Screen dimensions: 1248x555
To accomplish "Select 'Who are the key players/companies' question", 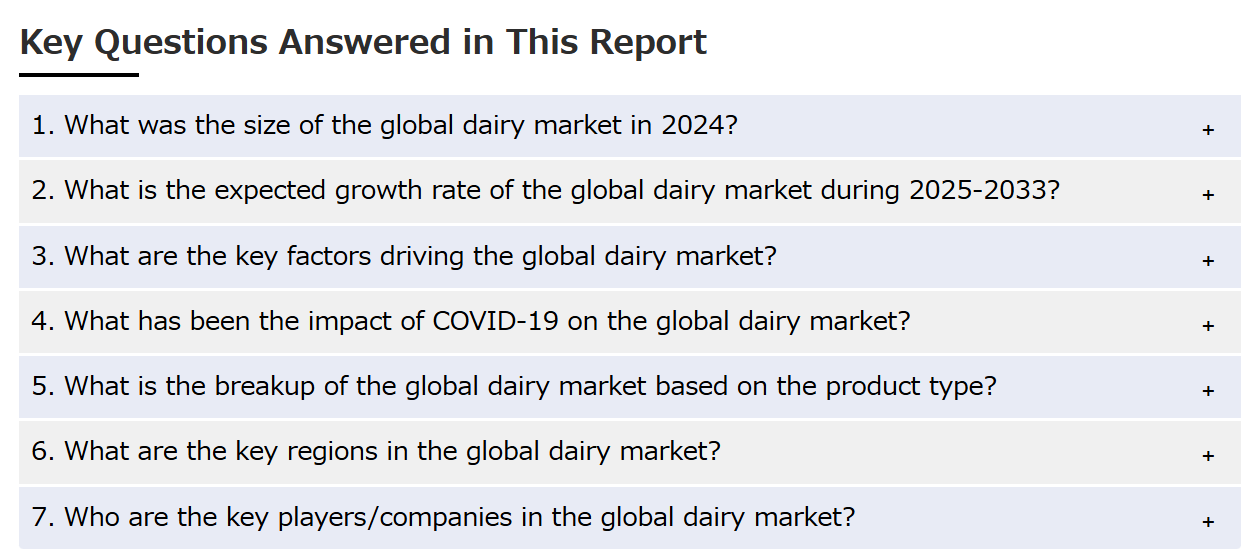I will pyautogui.click(x=443, y=517).
